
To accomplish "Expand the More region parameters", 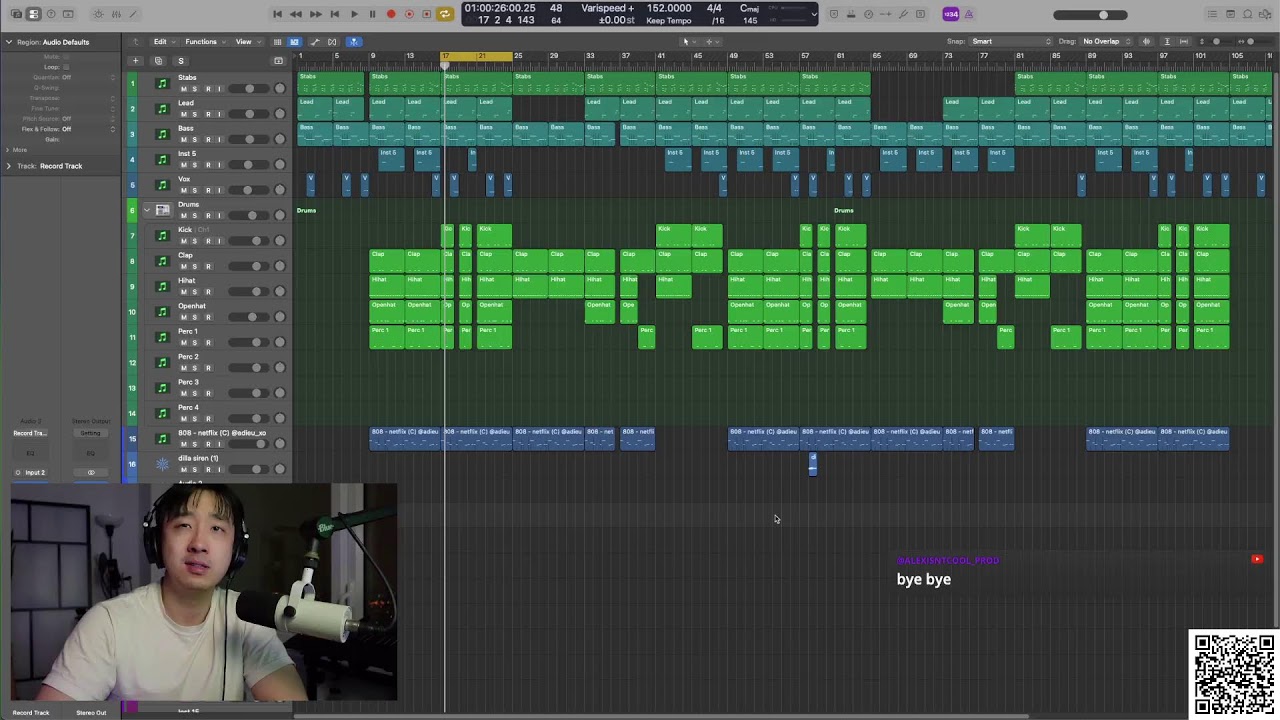I will 9,149.
